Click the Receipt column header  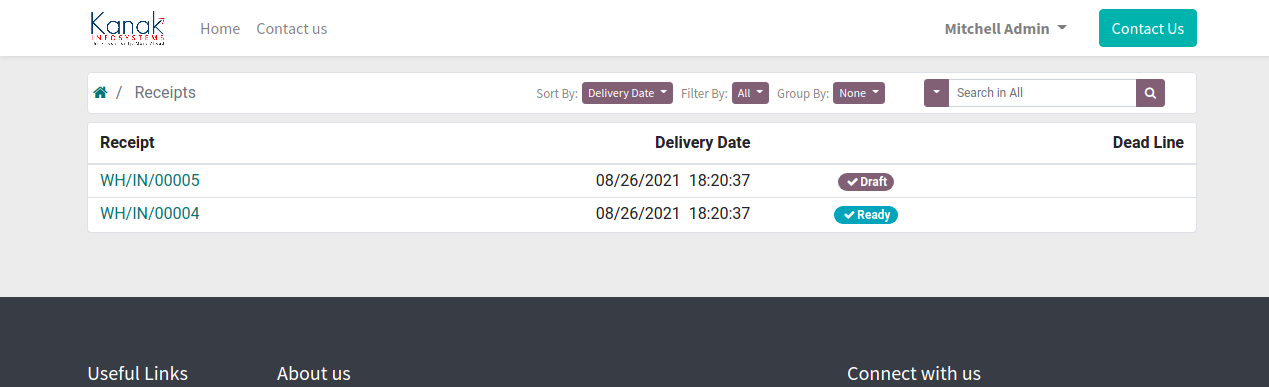click(x=127, y=143)
